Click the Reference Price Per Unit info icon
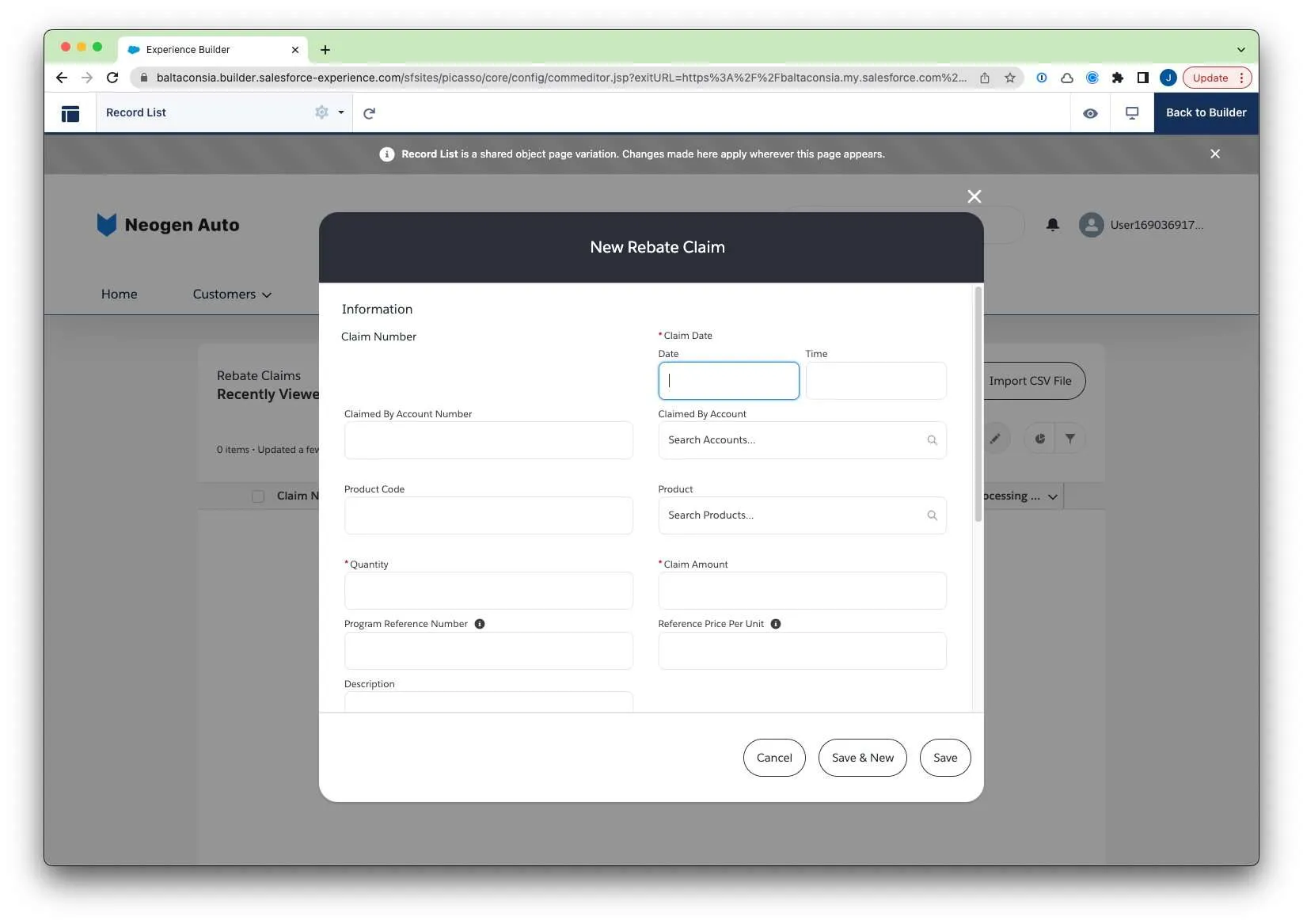1303x924 pixels. click(x=776, y=624)
